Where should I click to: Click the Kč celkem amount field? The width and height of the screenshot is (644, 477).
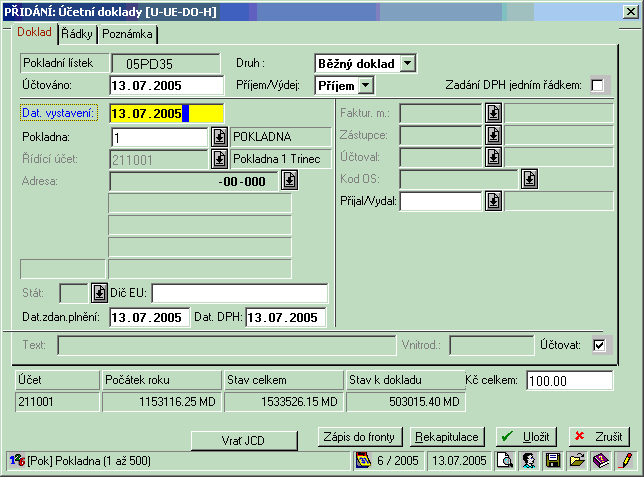tap(568, 381)
